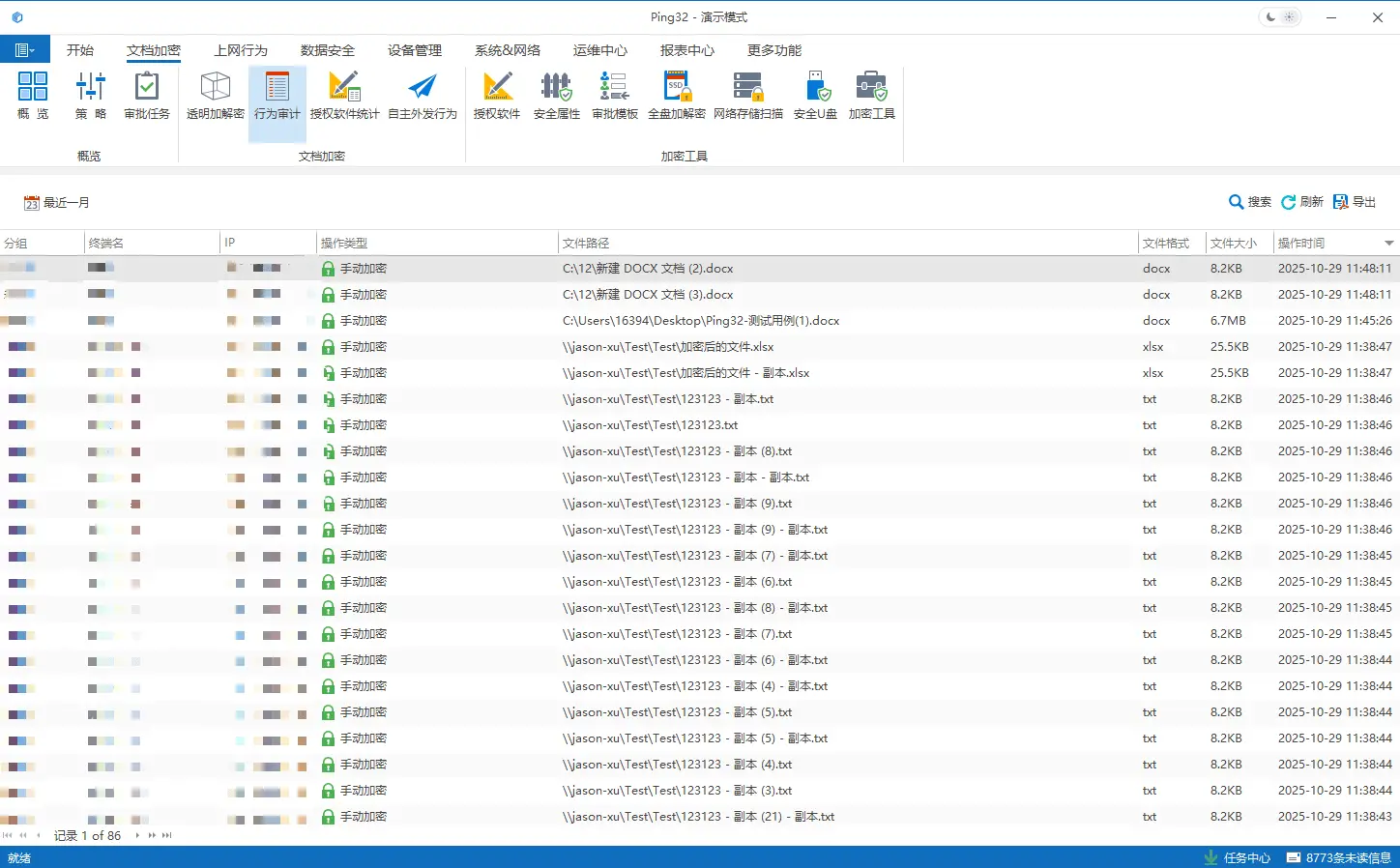Go to the next record in pager
The image size is (1400, 868).
tap(137, 835)
